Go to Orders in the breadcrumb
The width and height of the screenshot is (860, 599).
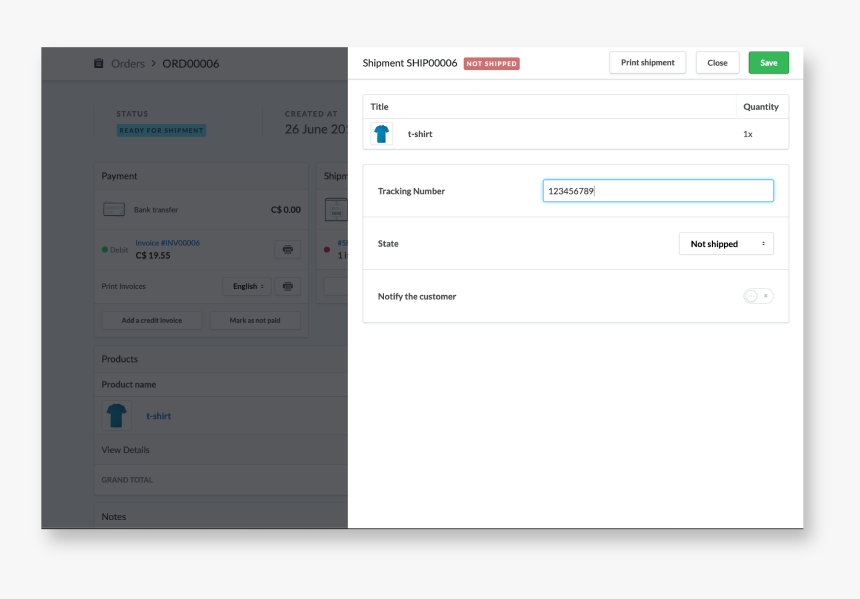tap(128, 63)
